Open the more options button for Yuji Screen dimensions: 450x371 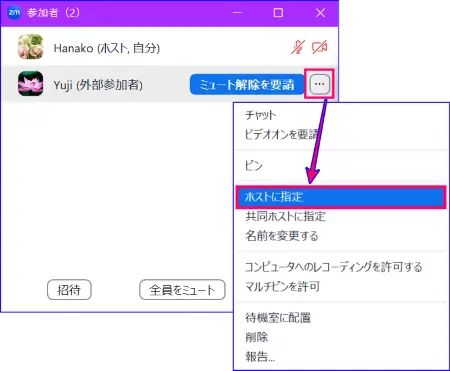(x=320, y=84)
